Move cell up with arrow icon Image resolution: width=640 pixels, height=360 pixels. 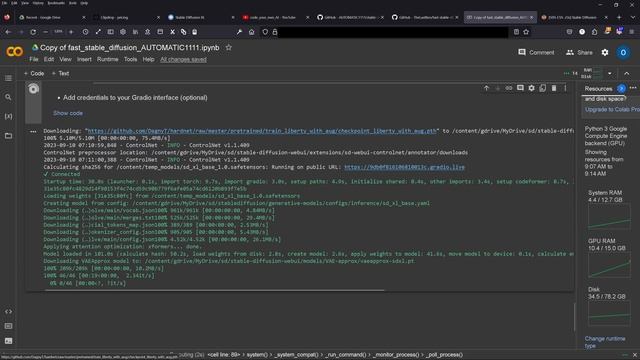(486, 88)
